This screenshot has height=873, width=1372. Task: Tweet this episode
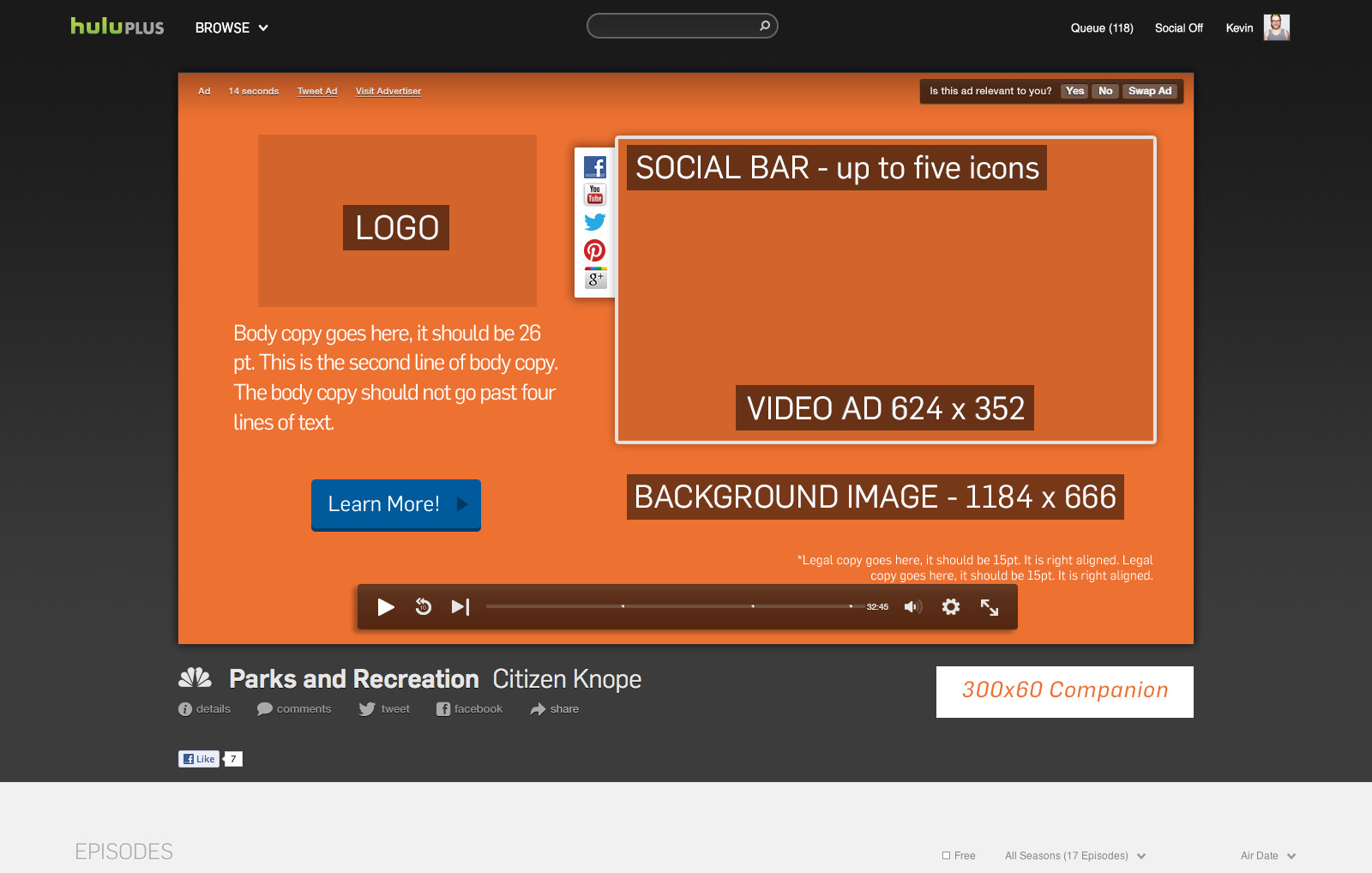[384, 709]
